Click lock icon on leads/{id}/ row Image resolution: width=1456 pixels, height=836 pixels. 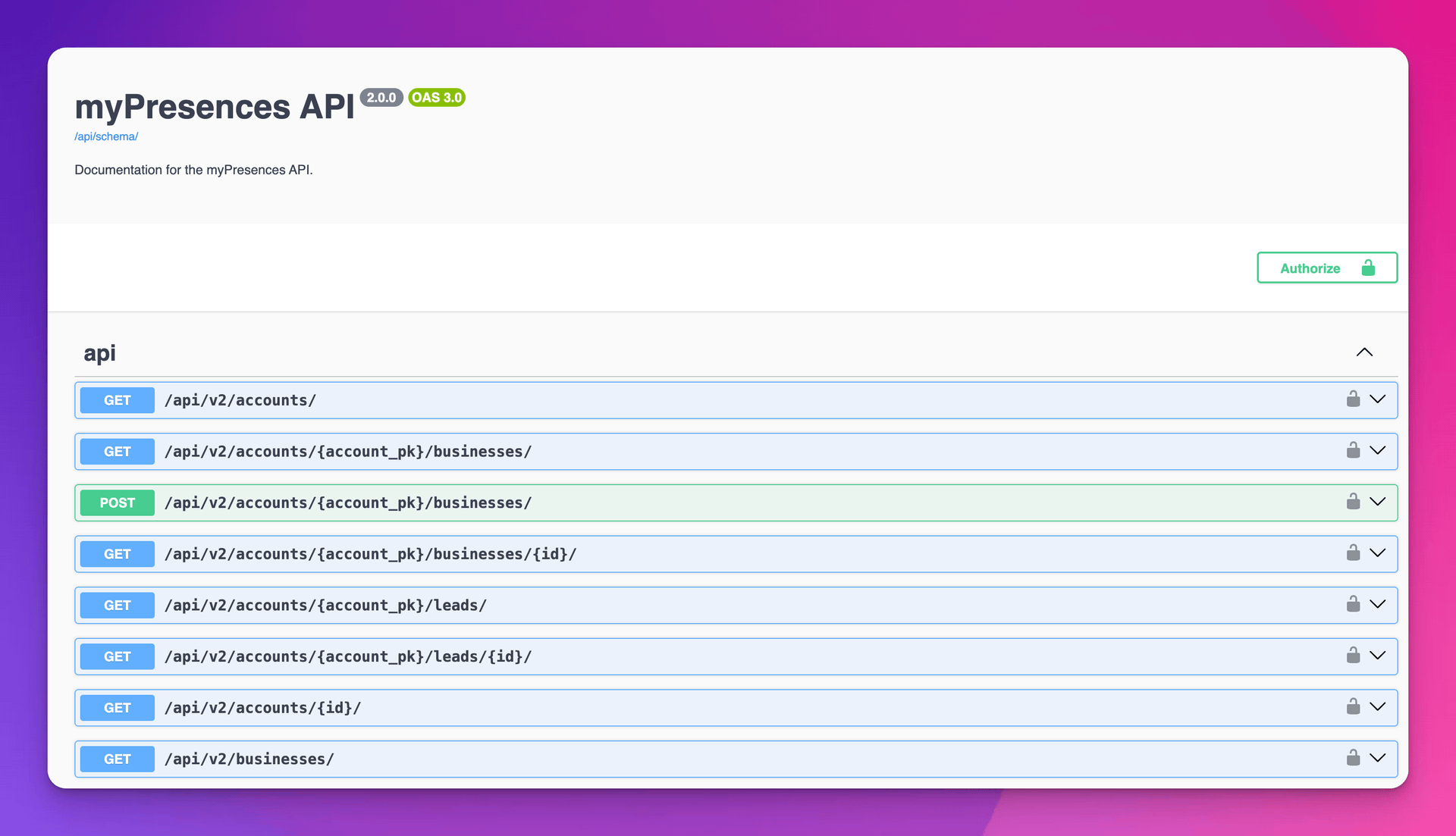(1353, 656)
